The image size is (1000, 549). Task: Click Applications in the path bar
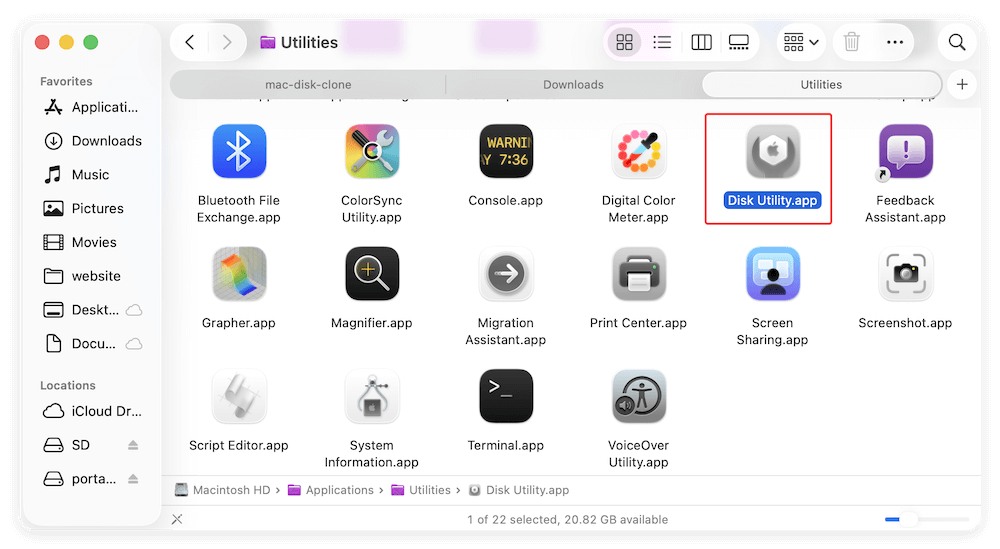pyautogui.click(x=339, y=490)
